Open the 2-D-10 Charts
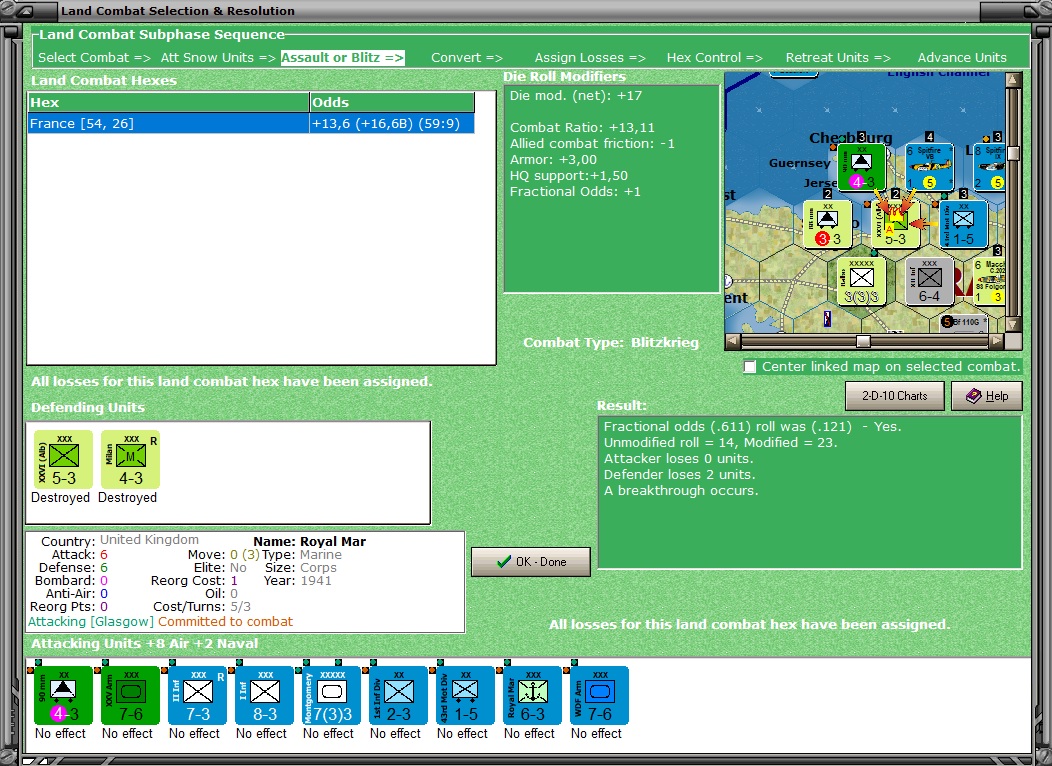The height and width of the screenshot is (766, 1052). pos(894,395)
